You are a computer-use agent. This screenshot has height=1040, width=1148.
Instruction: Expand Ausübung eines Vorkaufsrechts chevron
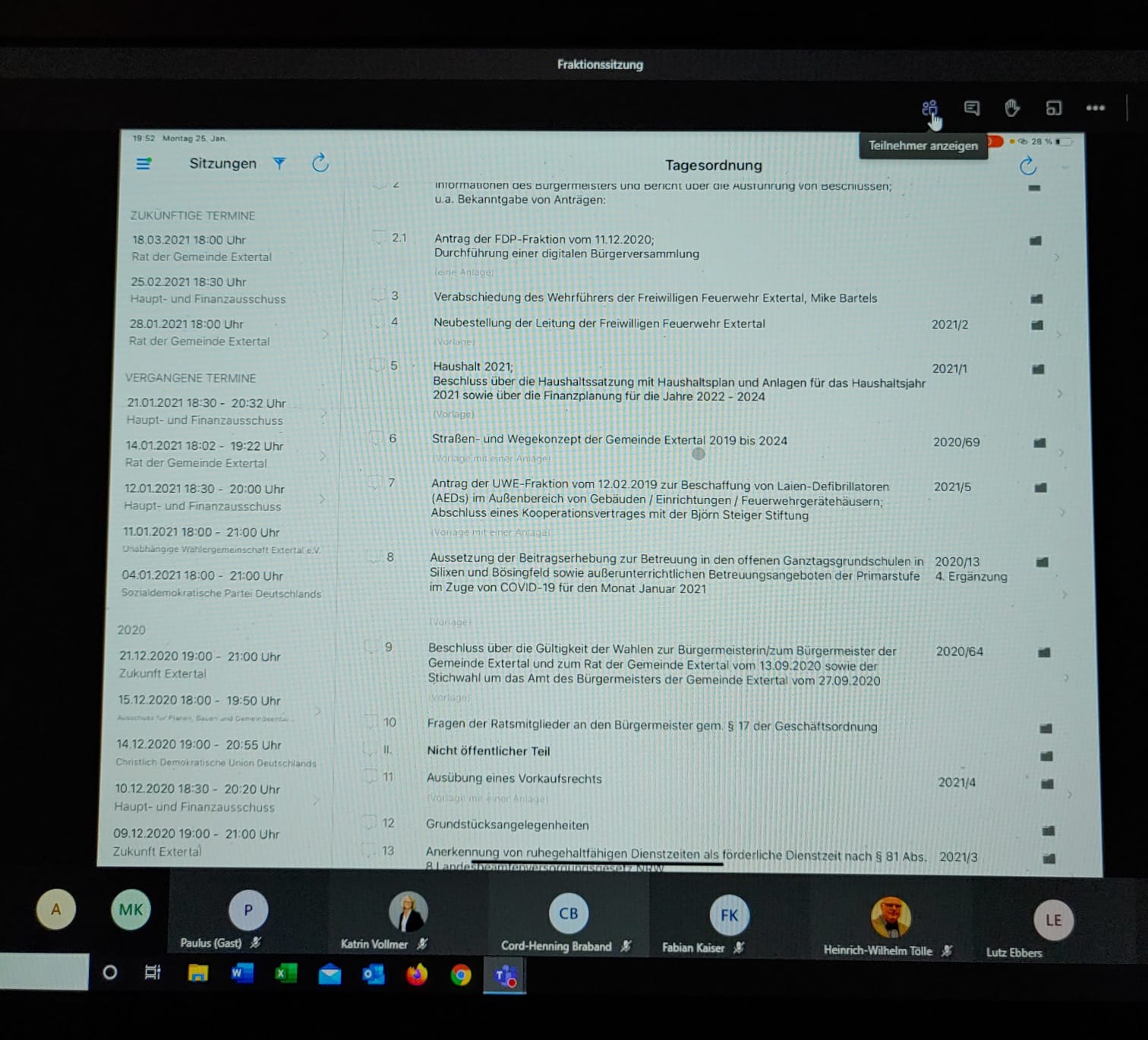point(1069,795)
